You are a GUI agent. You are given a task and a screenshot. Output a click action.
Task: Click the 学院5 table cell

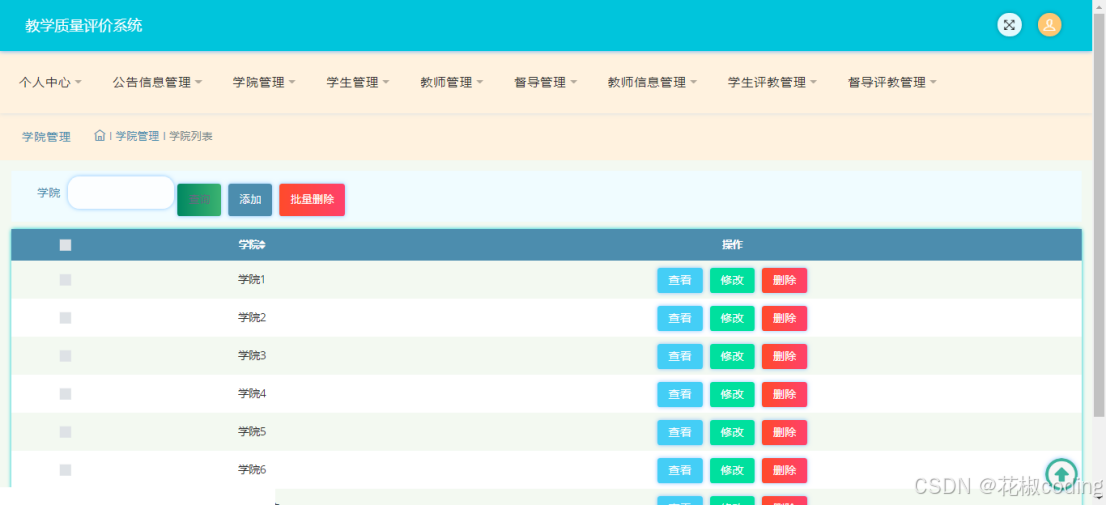pyautogui.click(x=252, y=432)
